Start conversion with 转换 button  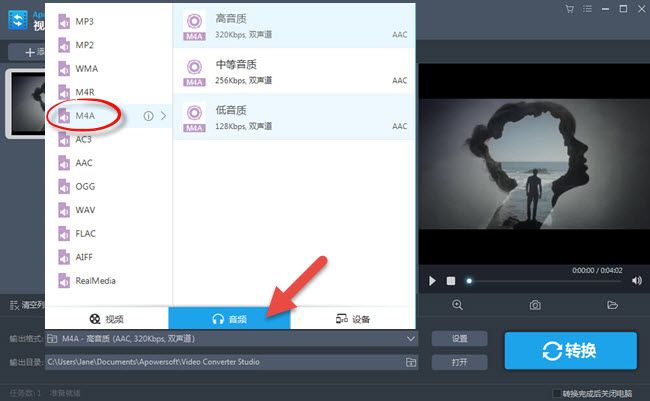pos(570,350)
